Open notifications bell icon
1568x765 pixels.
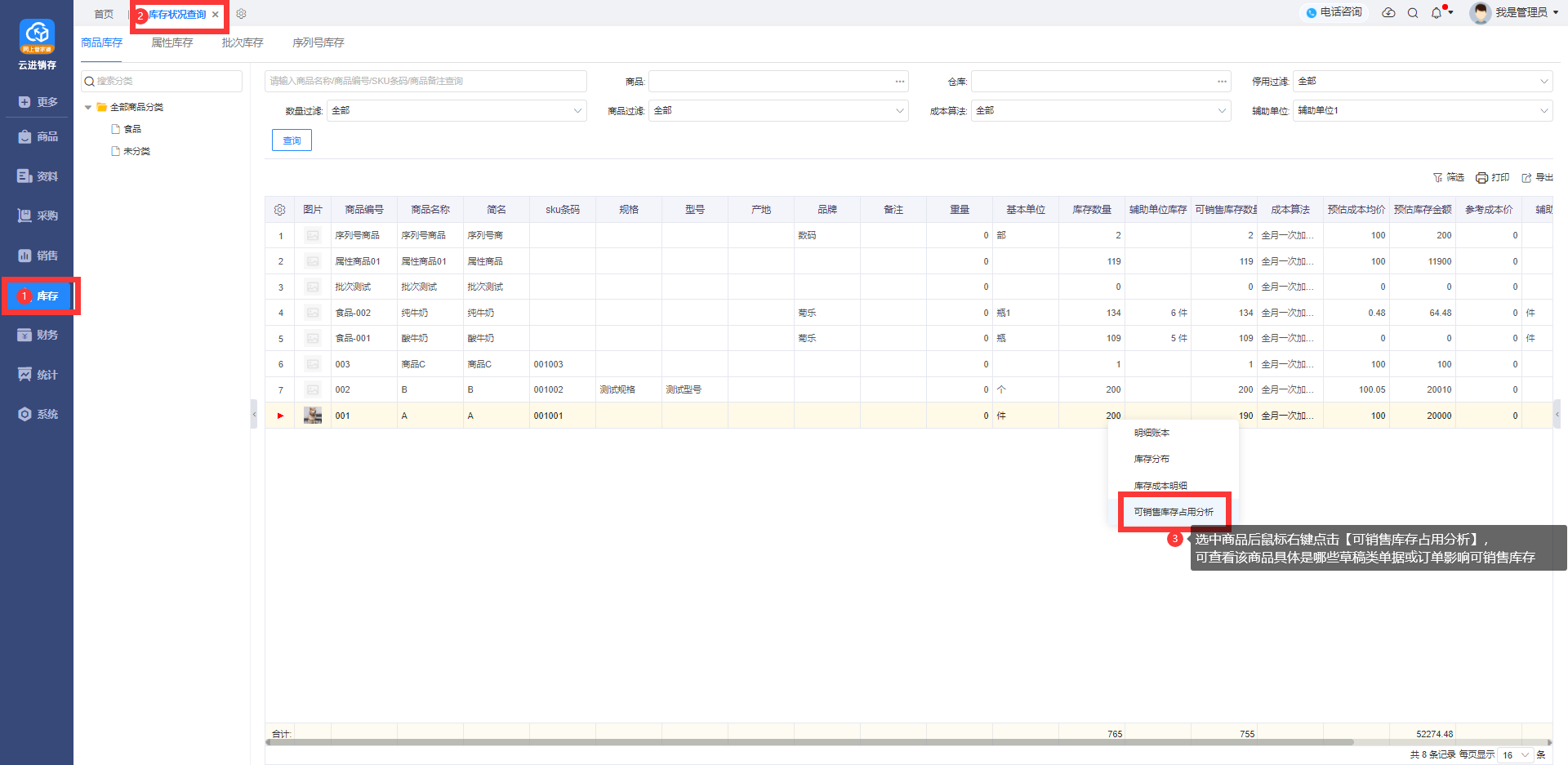click(x=1437, y=13)
